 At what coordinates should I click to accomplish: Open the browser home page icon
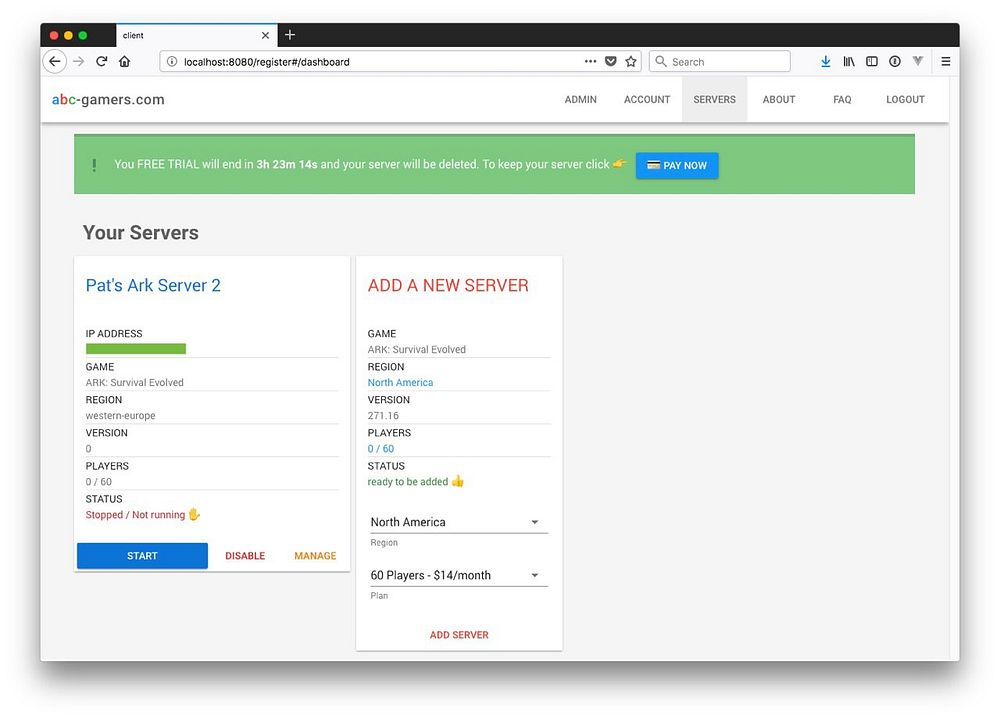124,62
